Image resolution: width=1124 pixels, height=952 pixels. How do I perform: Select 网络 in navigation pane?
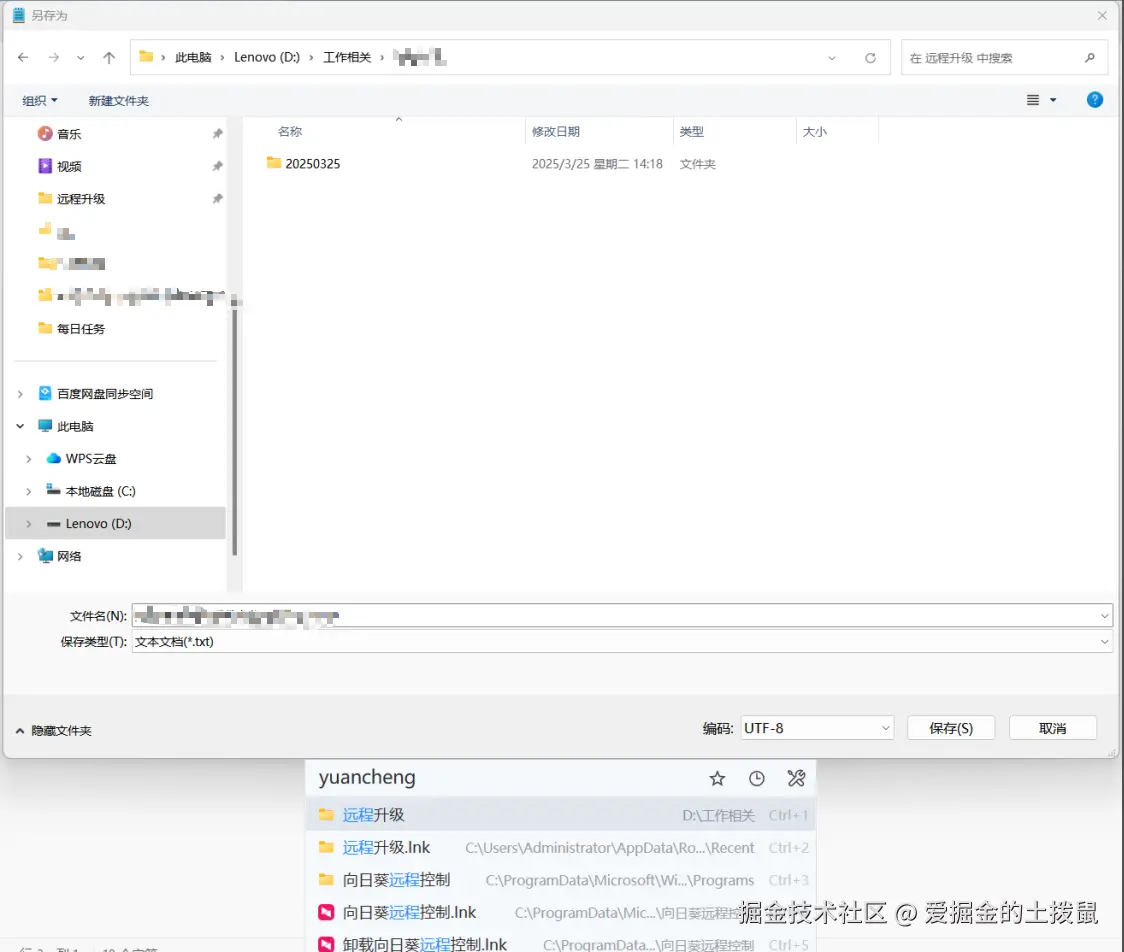tap(69, 556)
